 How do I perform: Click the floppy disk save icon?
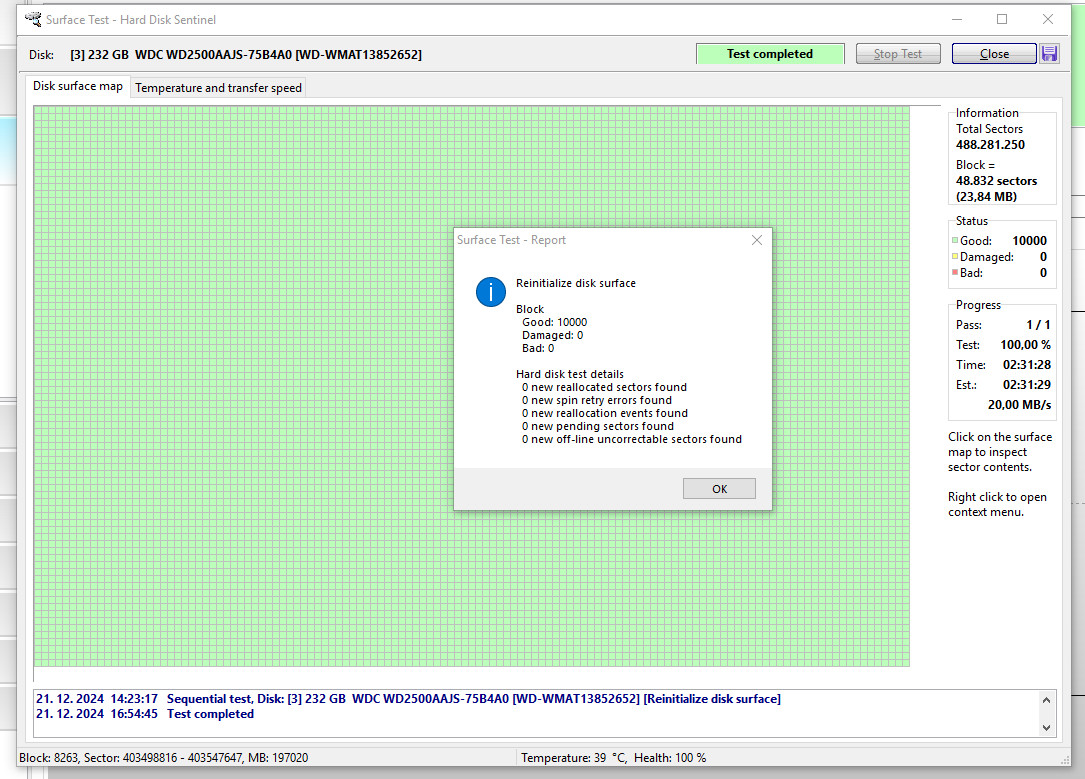[x=1049, y=54]
